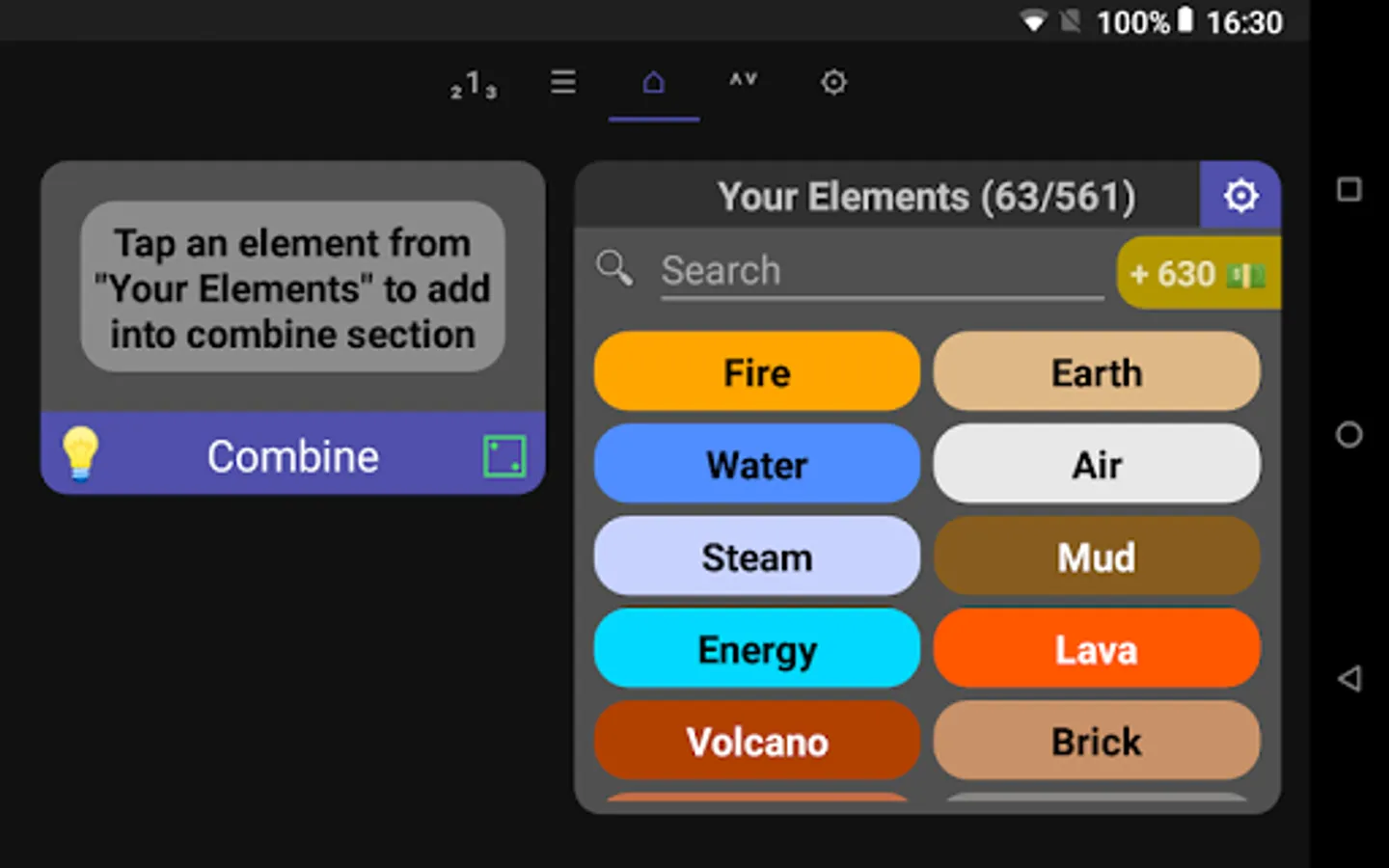Open the top settings gear tab

tap(833, 83)
